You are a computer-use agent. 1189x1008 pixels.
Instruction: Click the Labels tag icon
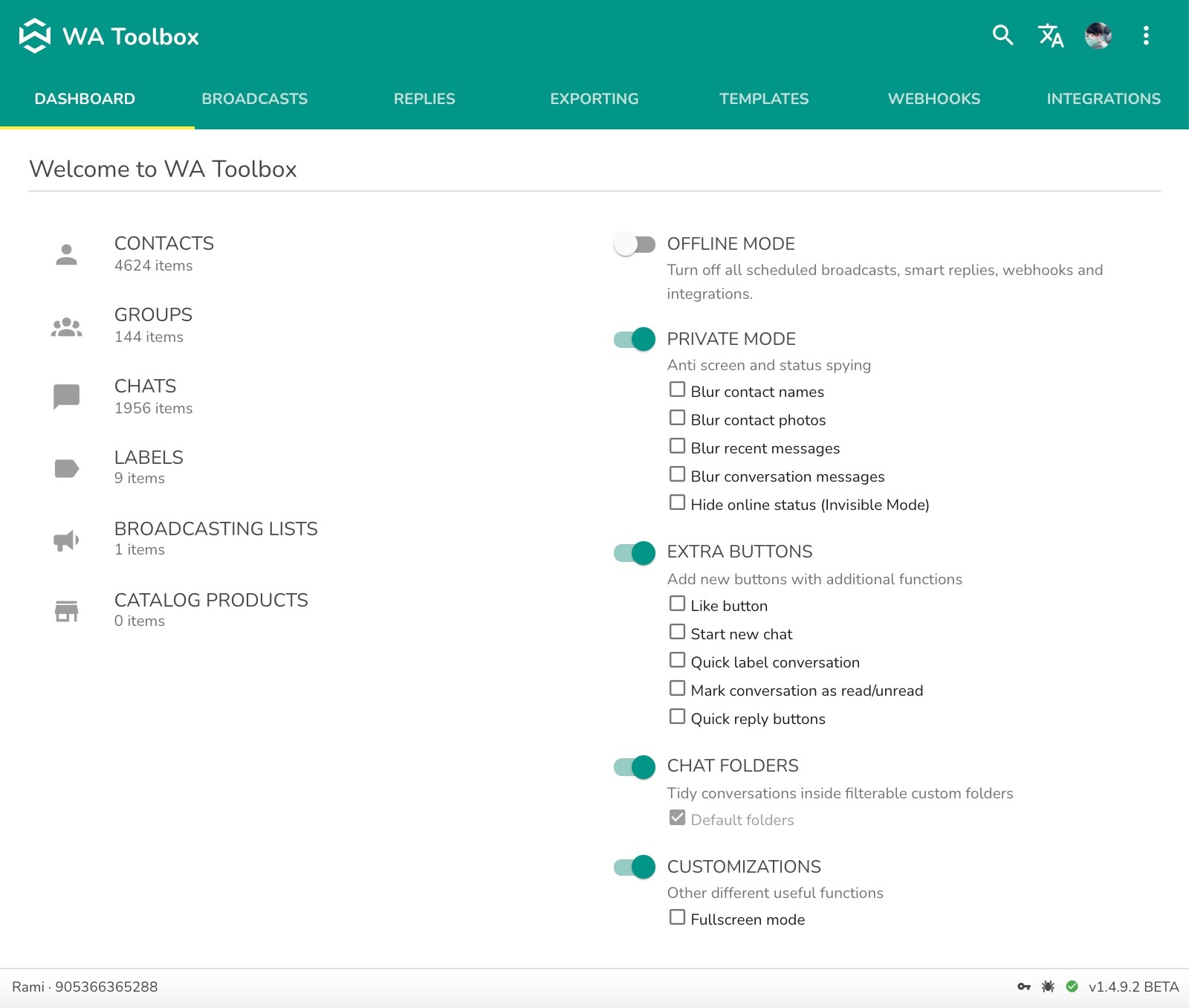click(67, 468)
